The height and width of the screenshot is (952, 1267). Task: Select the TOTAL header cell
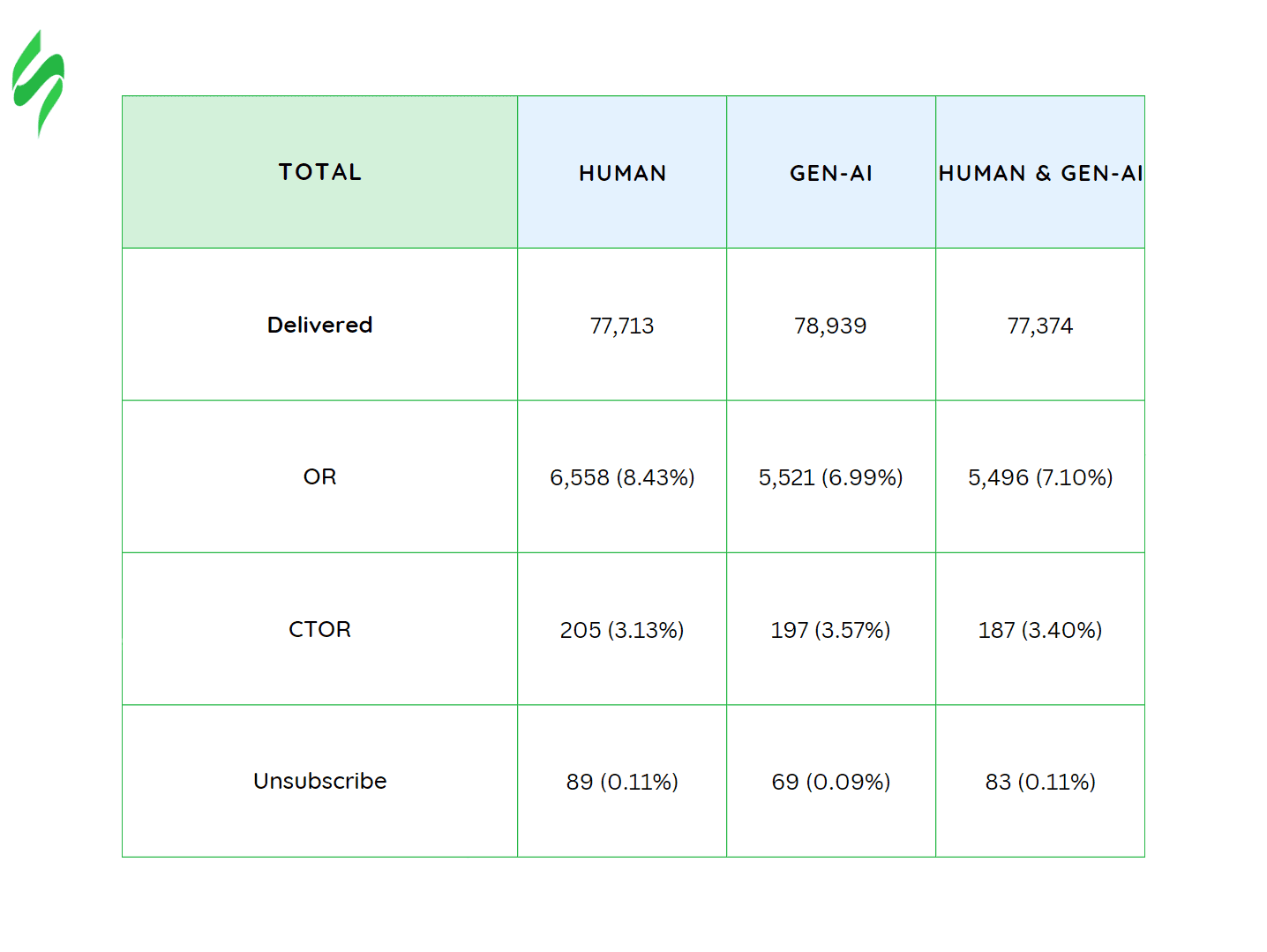pos(319,172)
